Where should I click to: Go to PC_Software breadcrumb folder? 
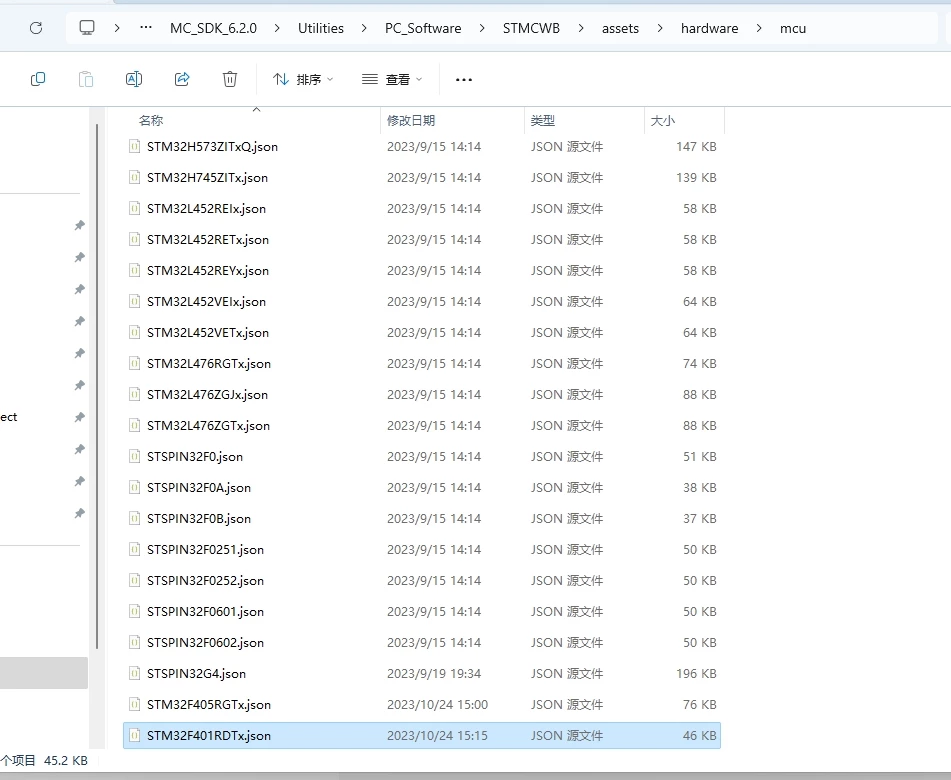coord(423,29)
